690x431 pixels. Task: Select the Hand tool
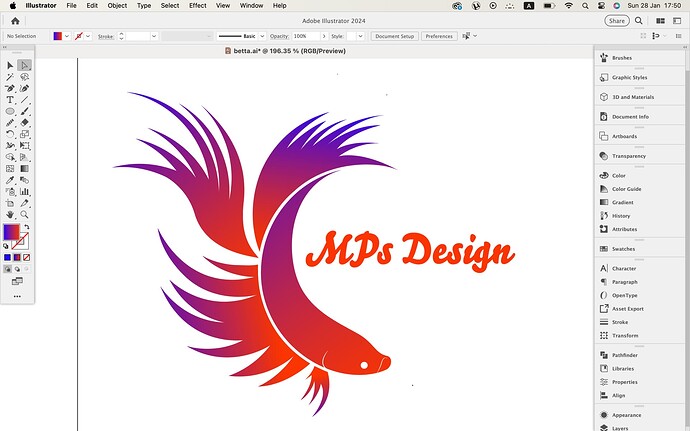pos(10,214)
